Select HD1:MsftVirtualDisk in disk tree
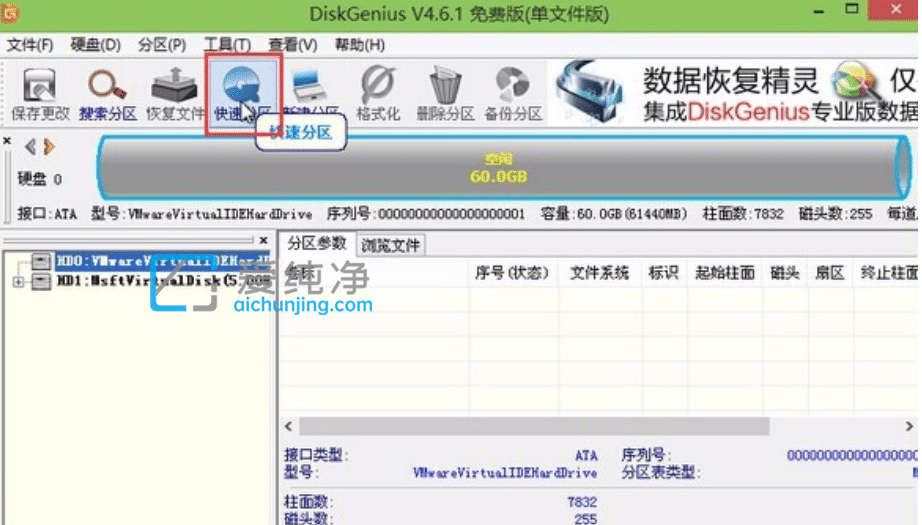 point(163,281)
